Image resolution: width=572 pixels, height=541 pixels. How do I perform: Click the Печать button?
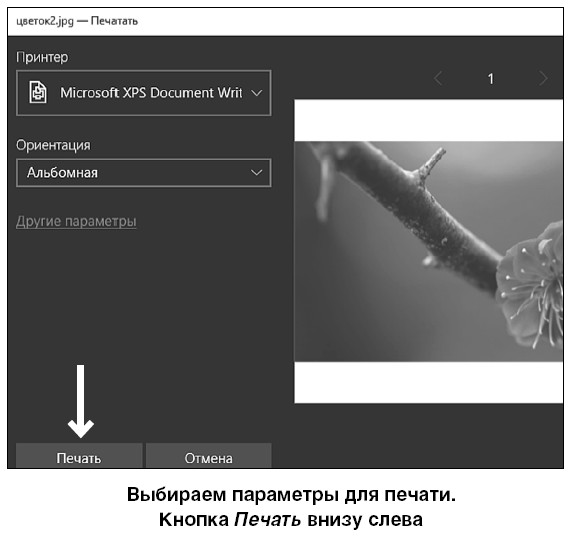coord(79,456)
